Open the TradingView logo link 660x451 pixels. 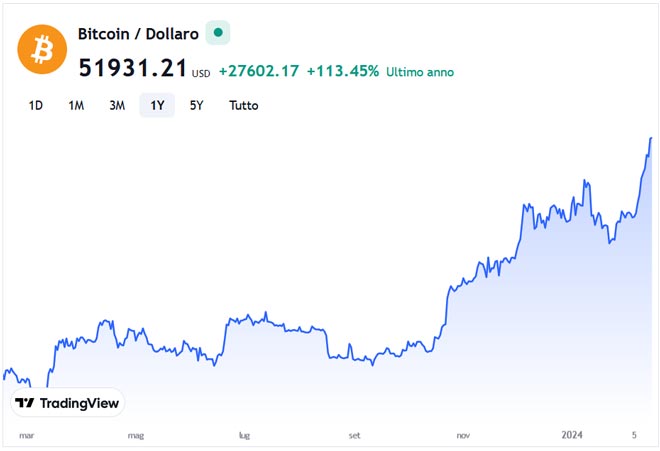coord(68,403)
